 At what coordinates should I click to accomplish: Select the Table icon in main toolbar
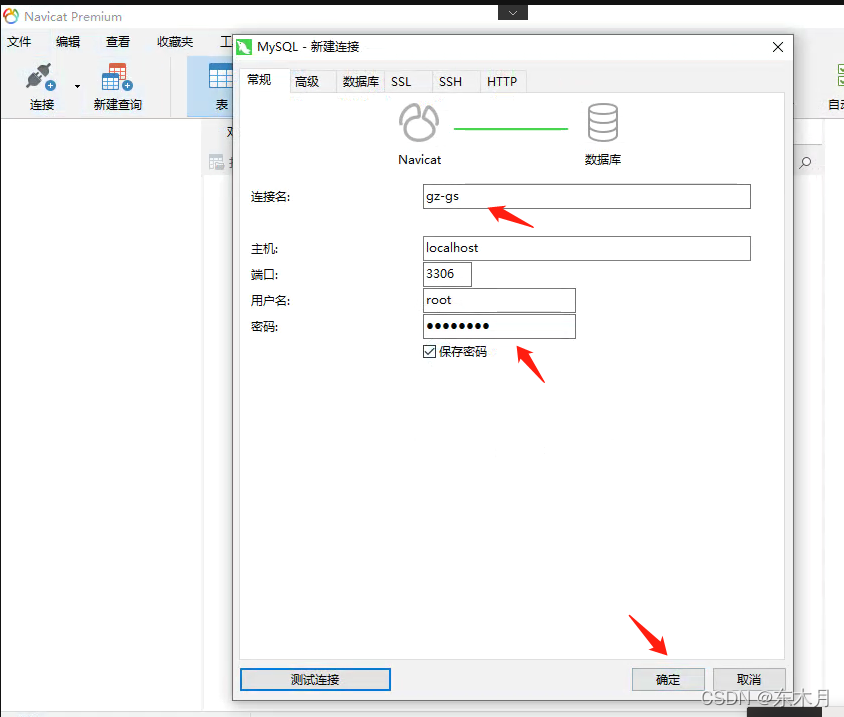220,76
